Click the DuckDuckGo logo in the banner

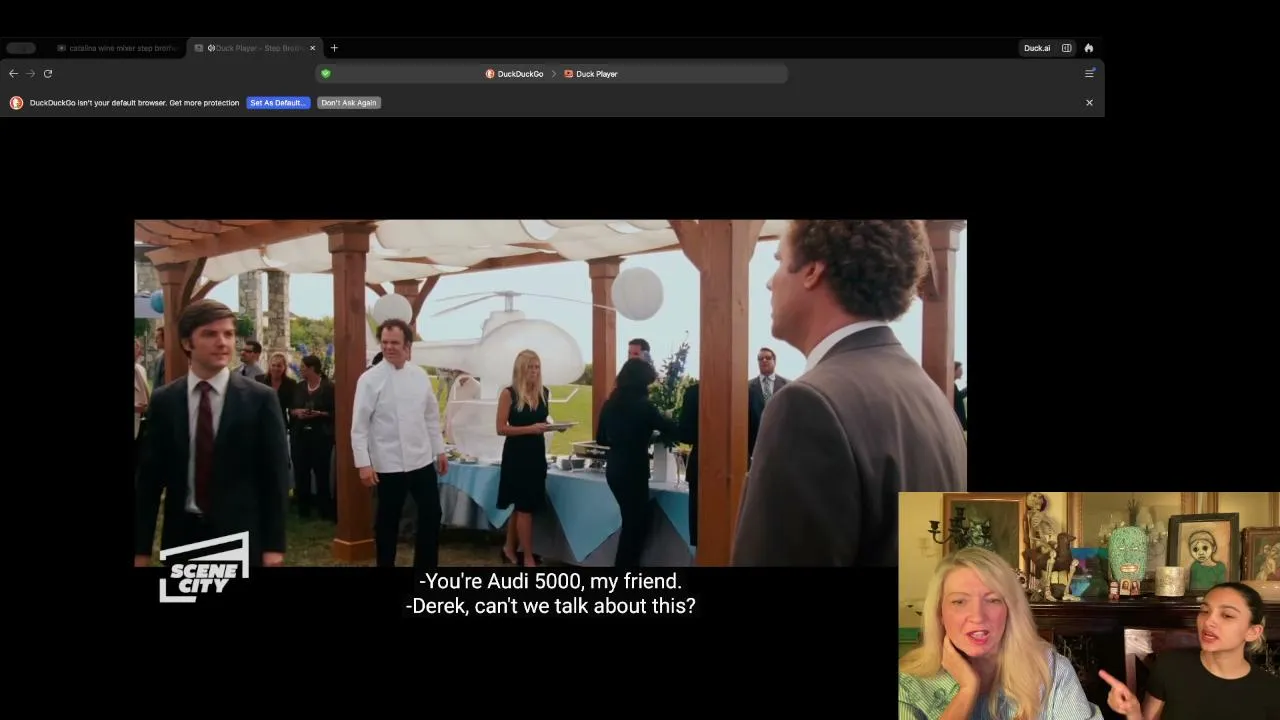click(x=16, y=102)
